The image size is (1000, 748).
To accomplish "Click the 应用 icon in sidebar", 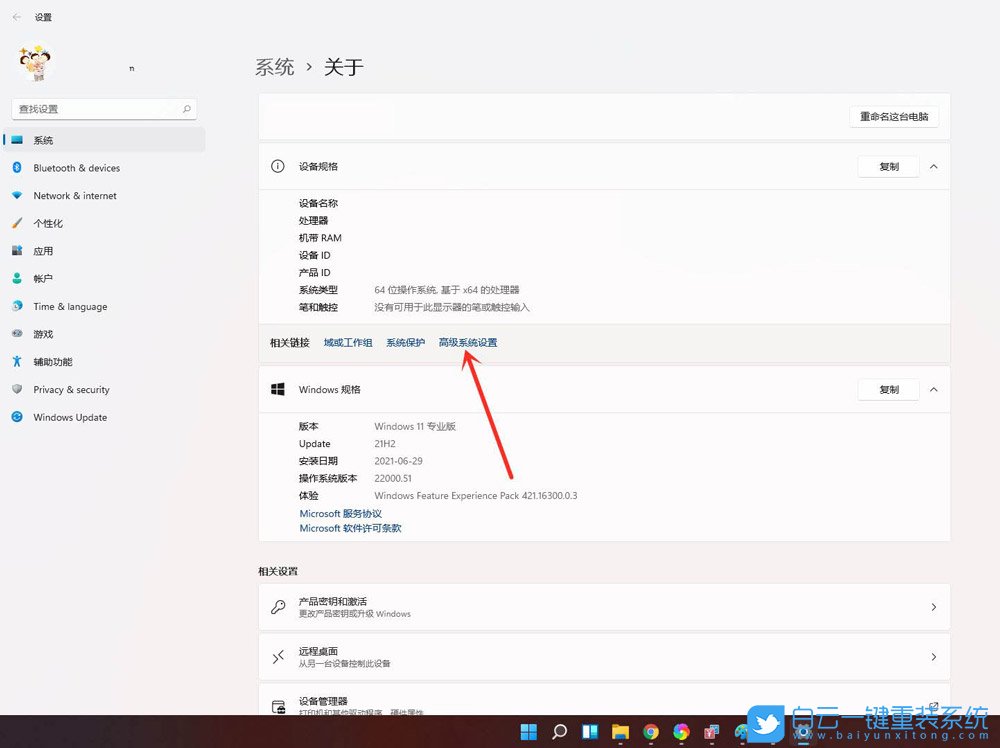I will click(x=16, y=251).
